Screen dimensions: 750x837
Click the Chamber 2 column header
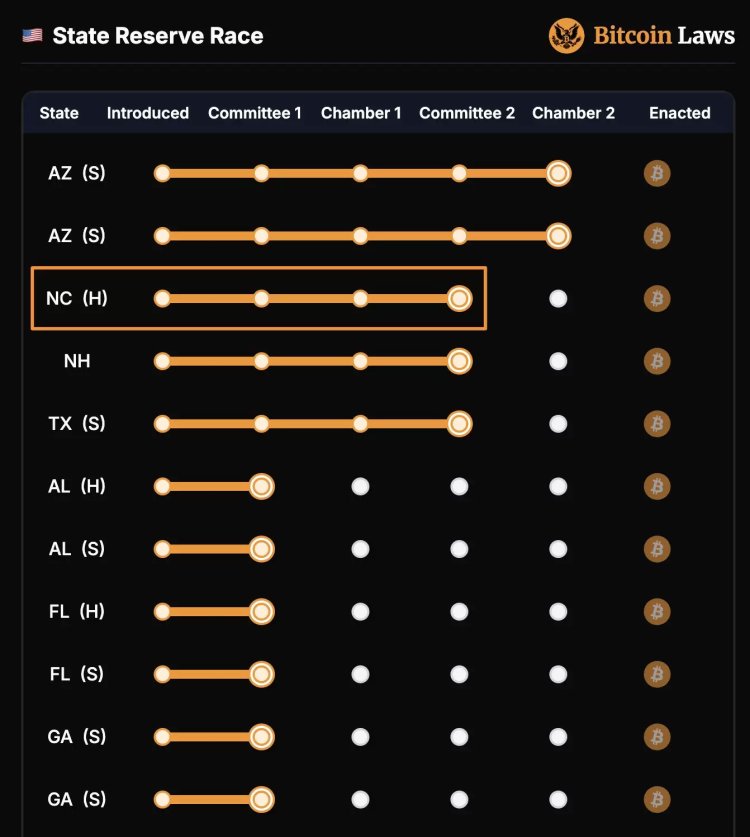(573, 113)
